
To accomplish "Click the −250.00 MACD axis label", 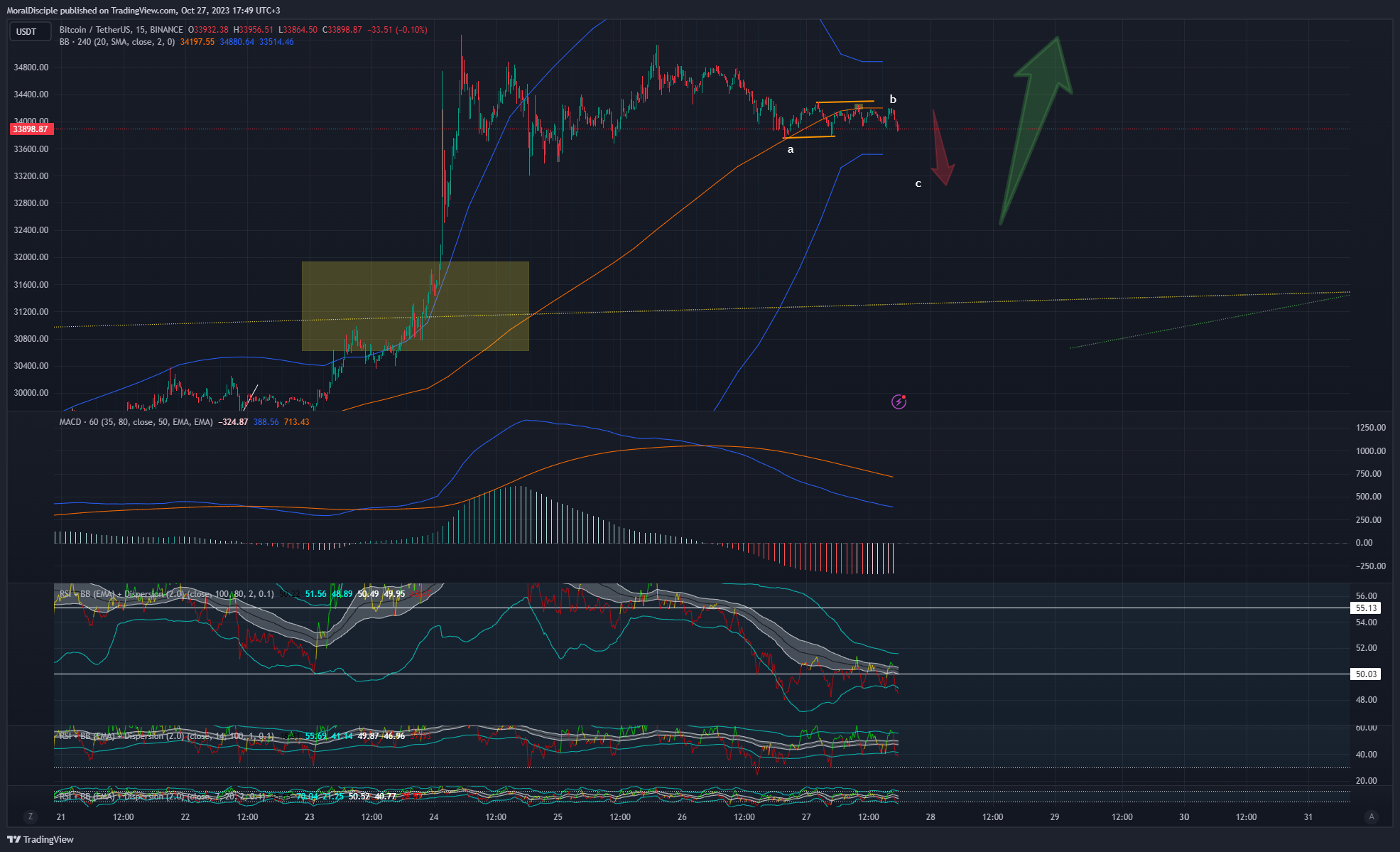I will [x=1371, y=566].
